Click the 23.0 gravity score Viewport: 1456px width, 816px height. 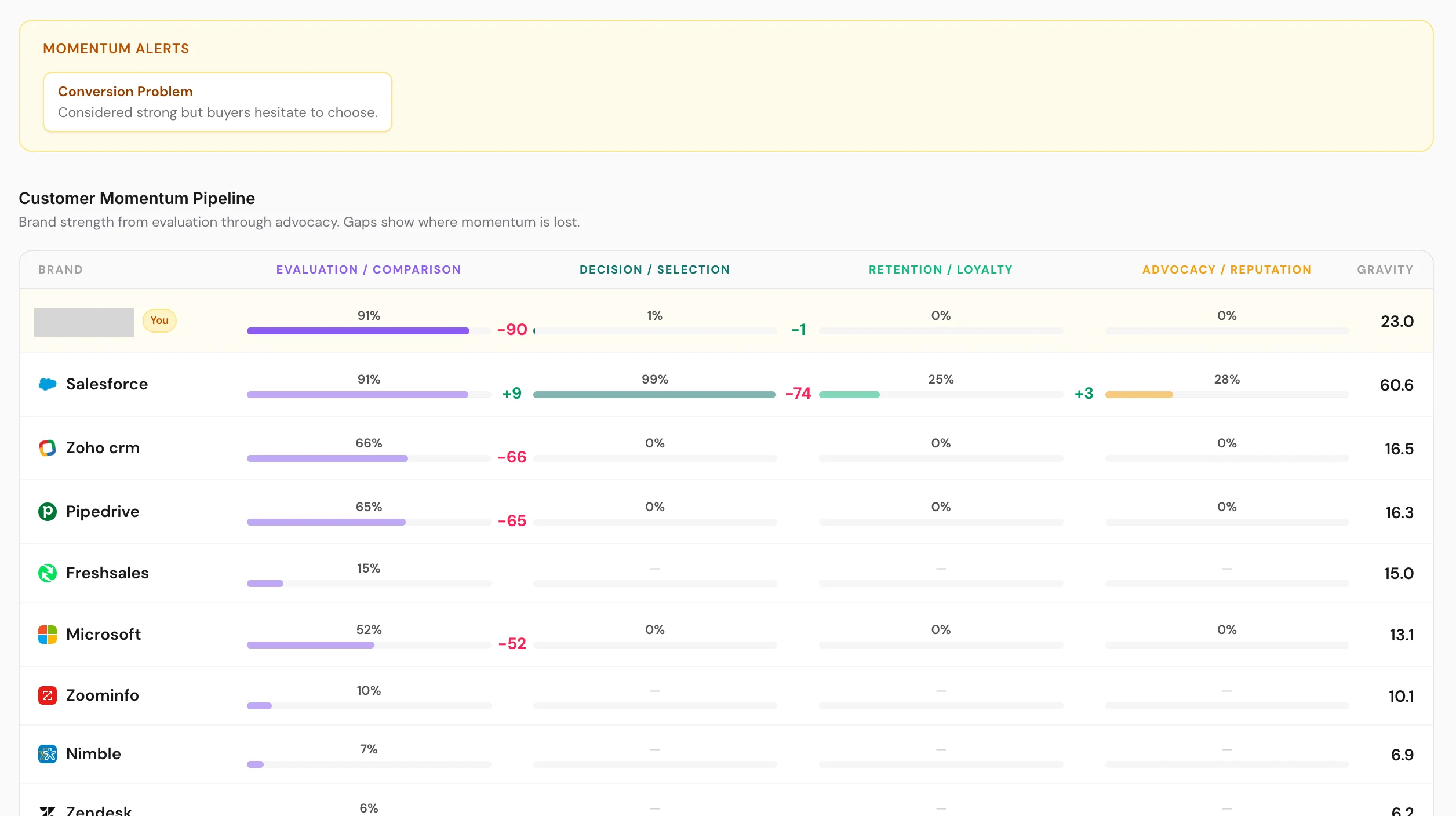coord(1397,322)
